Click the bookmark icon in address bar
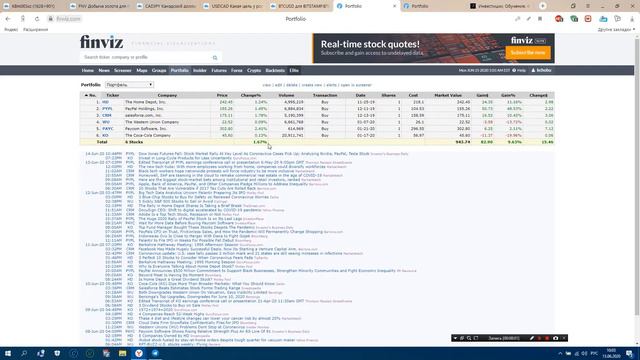Screen dimensions: 640x360 coord(540,19)
